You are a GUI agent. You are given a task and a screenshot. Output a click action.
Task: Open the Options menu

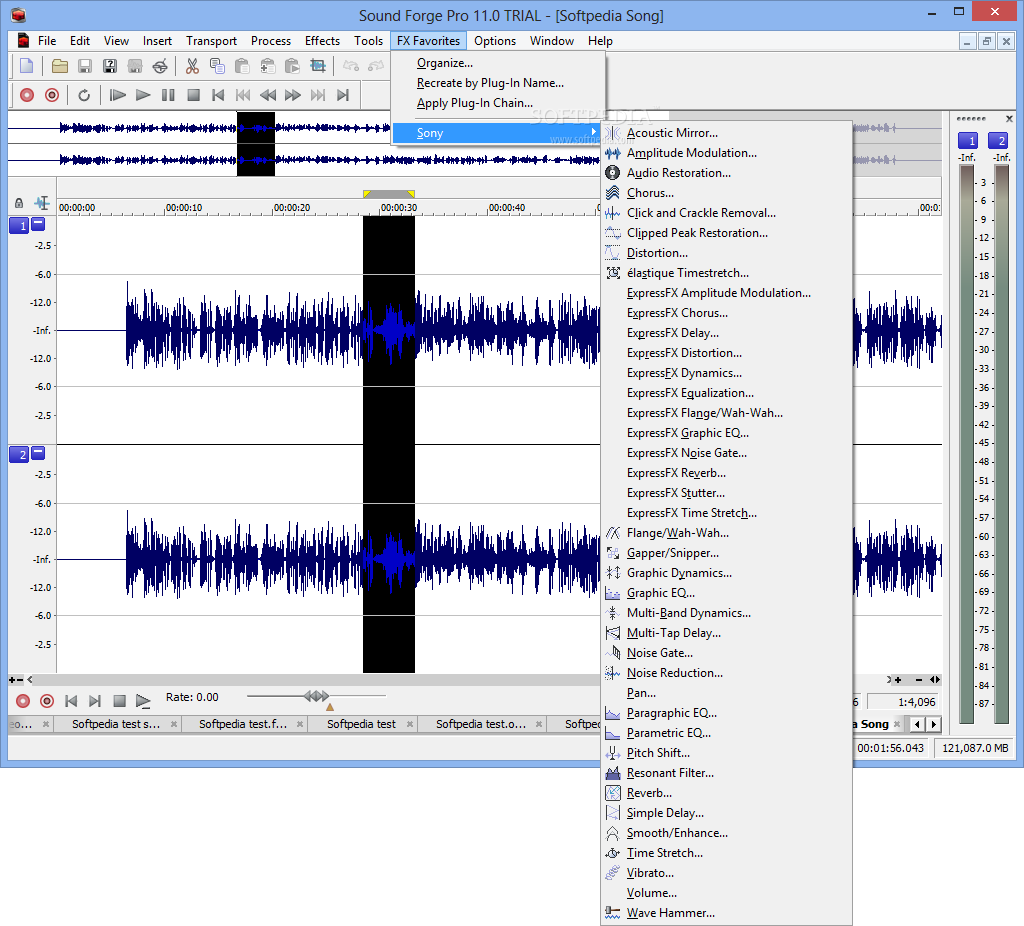tap(495, 41)
